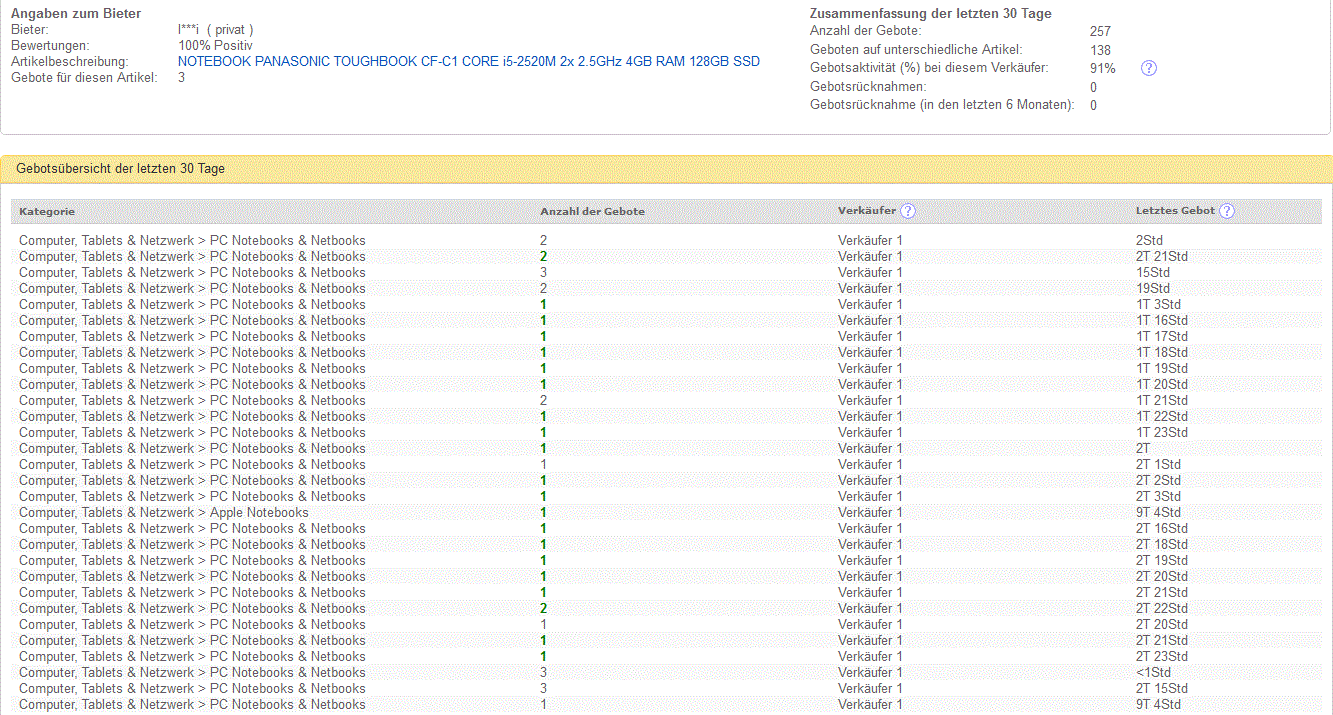Click the Anzahl der Gebote column header
The width and height of the screenshot is (1333, 715).
pos(592,211)
